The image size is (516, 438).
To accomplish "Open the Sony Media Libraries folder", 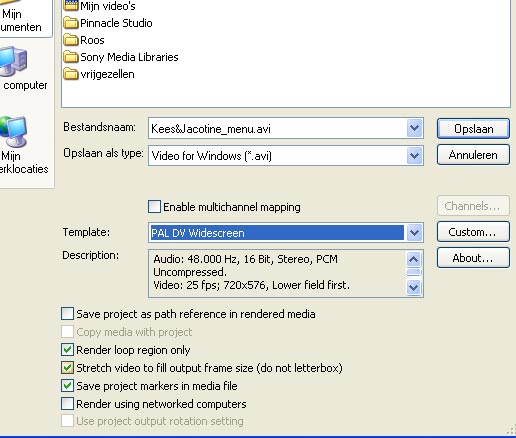I will click(121, 57).
